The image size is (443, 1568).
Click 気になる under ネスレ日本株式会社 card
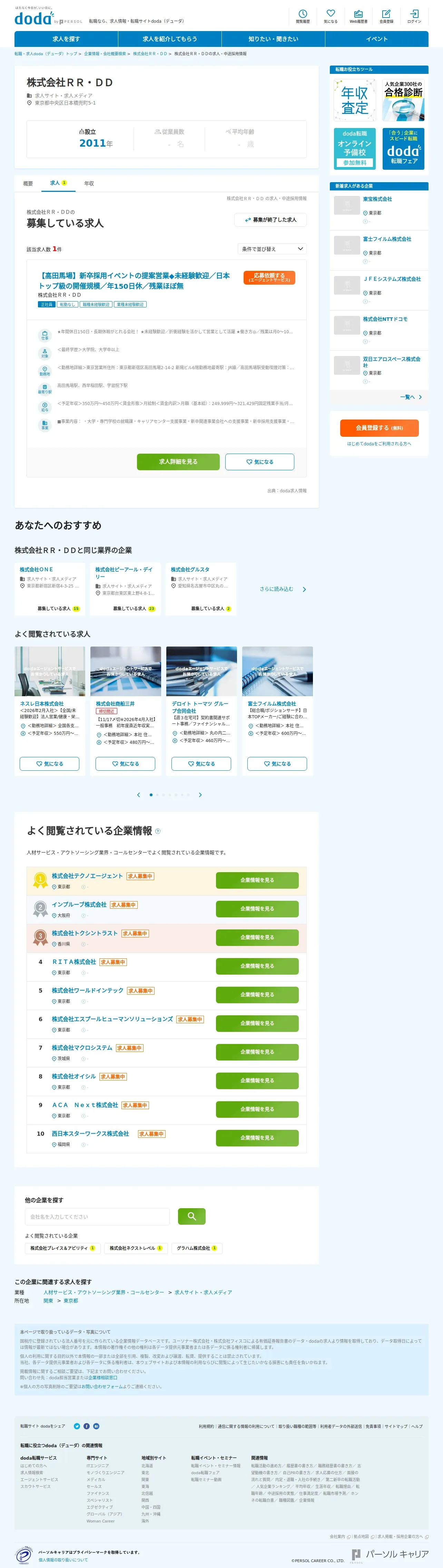click(50, 764)
